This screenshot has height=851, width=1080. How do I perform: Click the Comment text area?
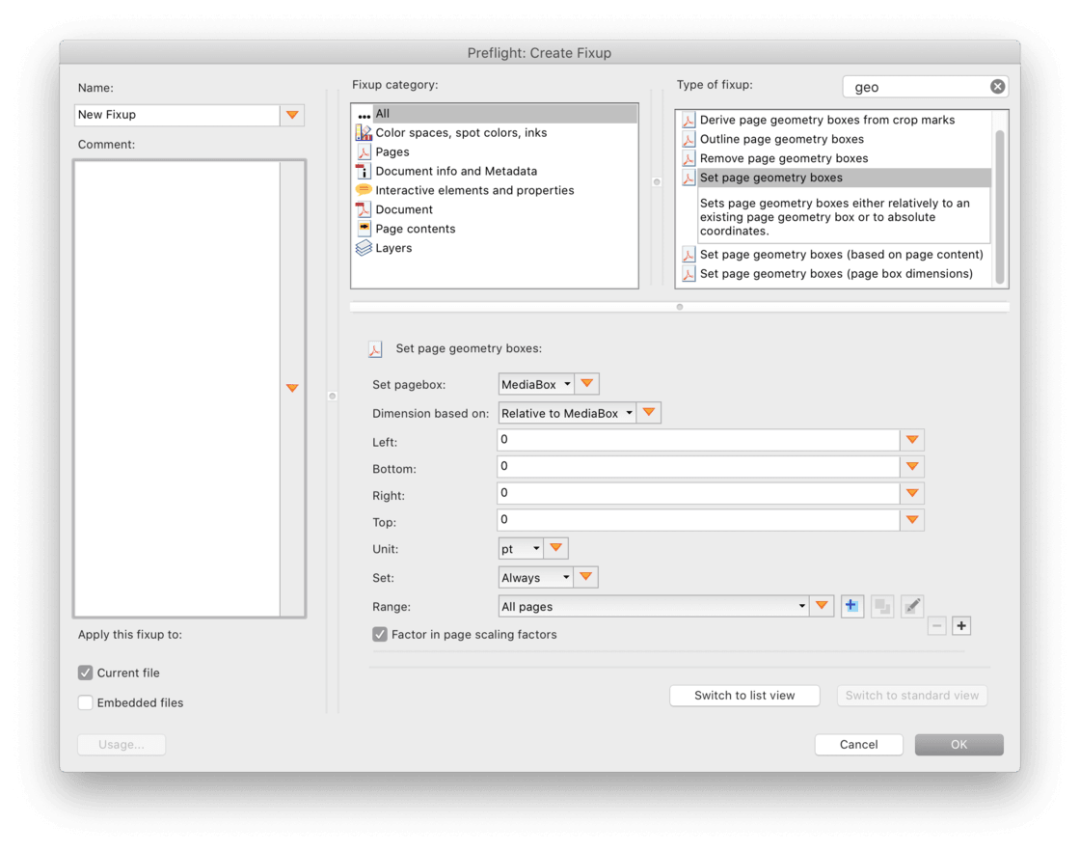tap(177, 389)
